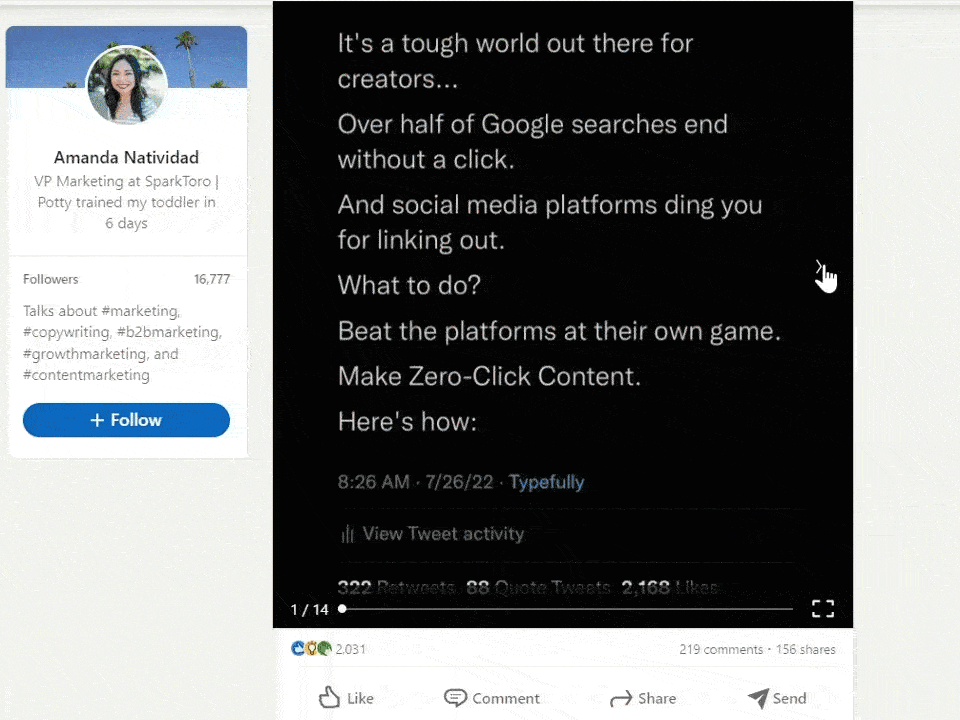Screen dimensions: 960x720
Task: View the 156 shares
Action: [x=805, y=649]
